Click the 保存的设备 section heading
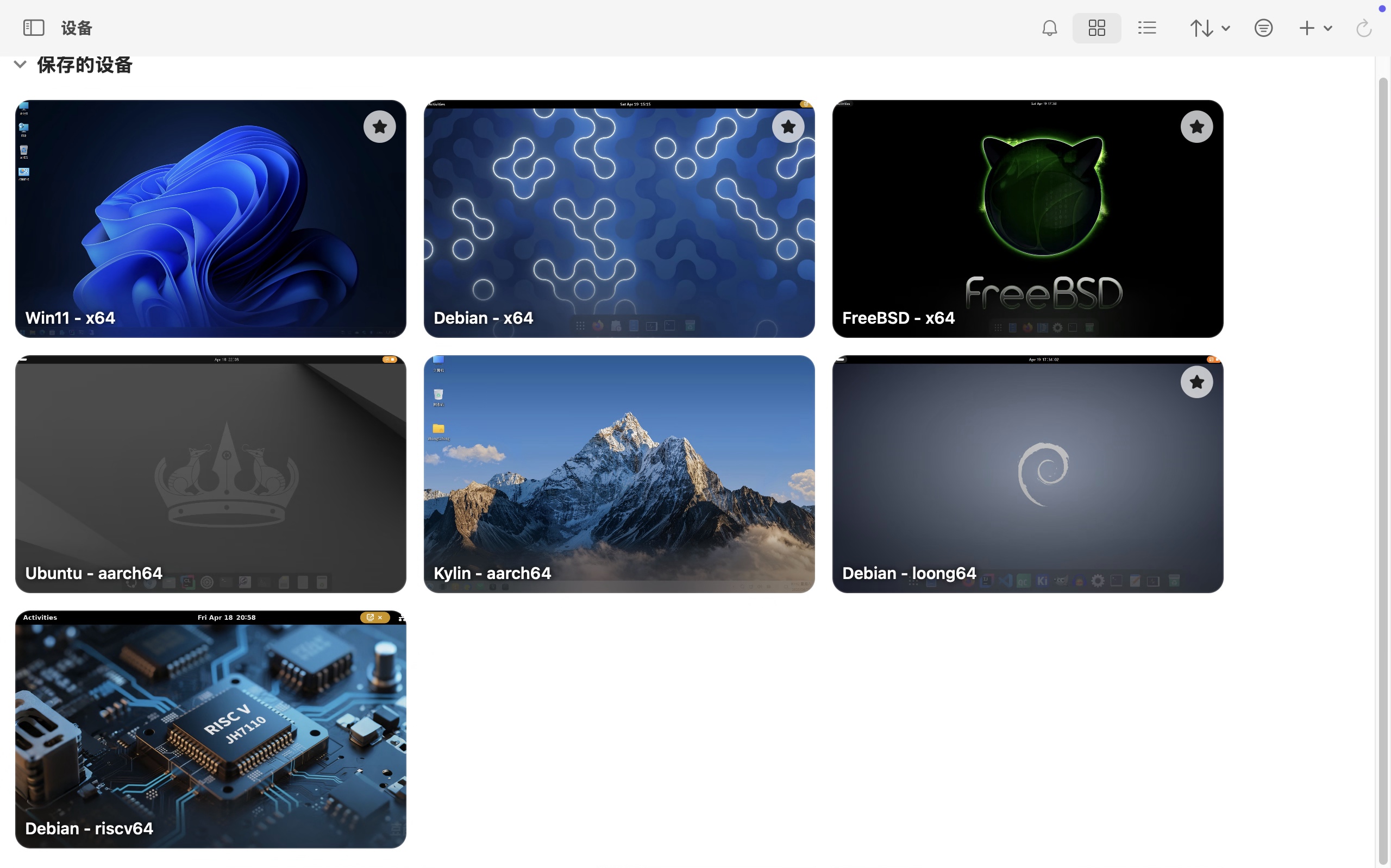The width and height of the screenshot is (1391, 868). tap(84, 64)
